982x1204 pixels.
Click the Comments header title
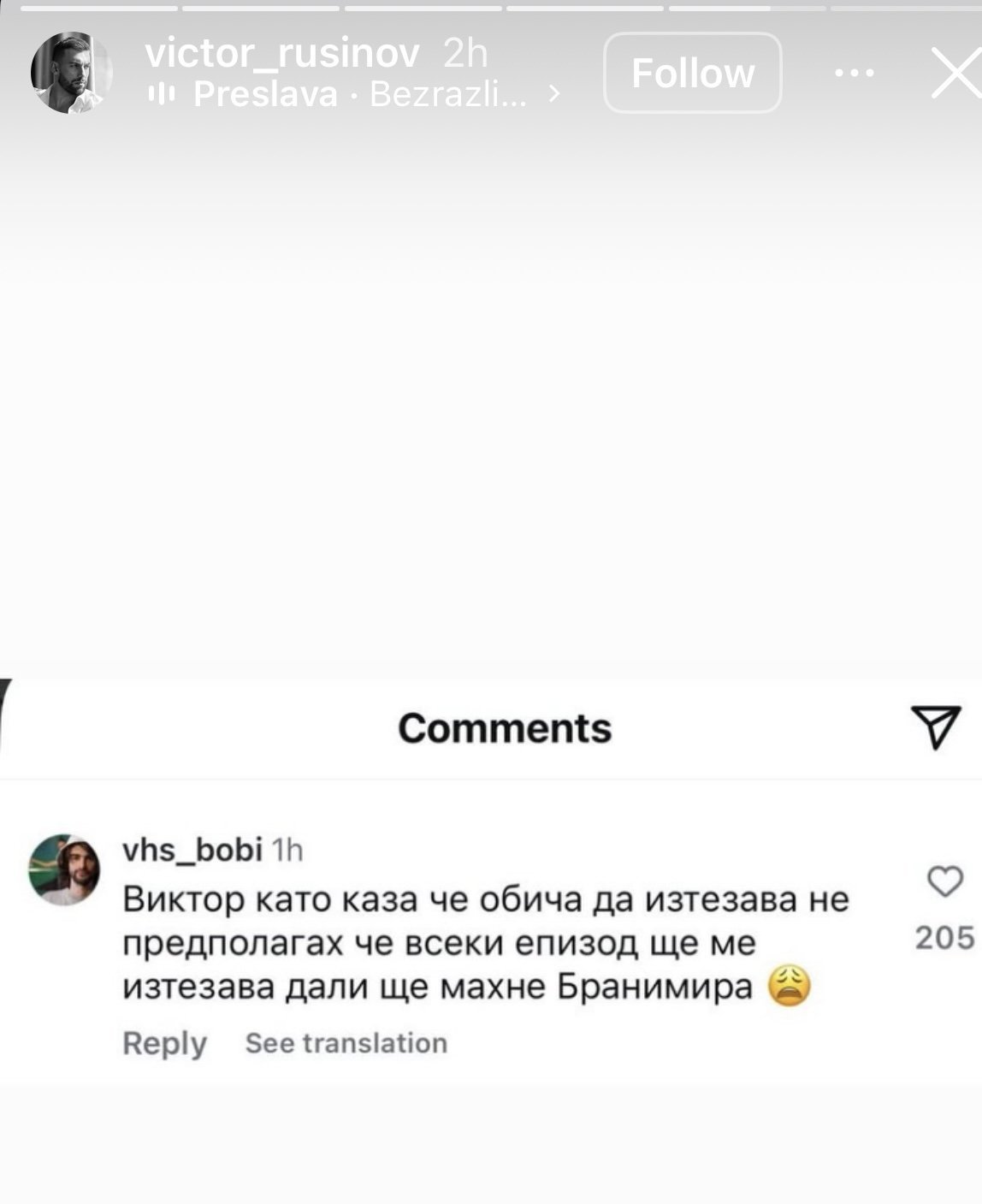[x=505, y=728]
